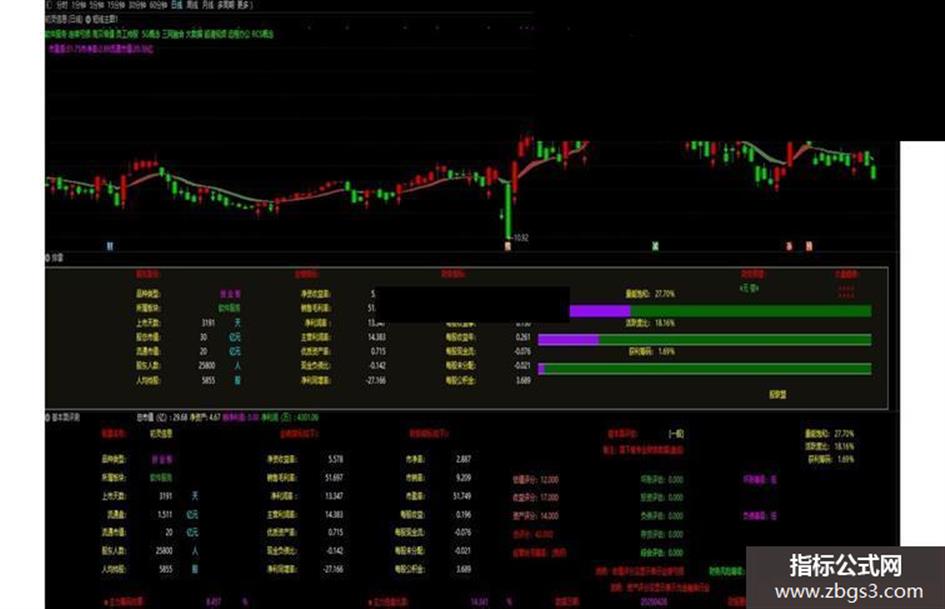Viewport: 945px width, 609px height.
Task: Click the 一般 rating label
Action: tap(676, 434)
